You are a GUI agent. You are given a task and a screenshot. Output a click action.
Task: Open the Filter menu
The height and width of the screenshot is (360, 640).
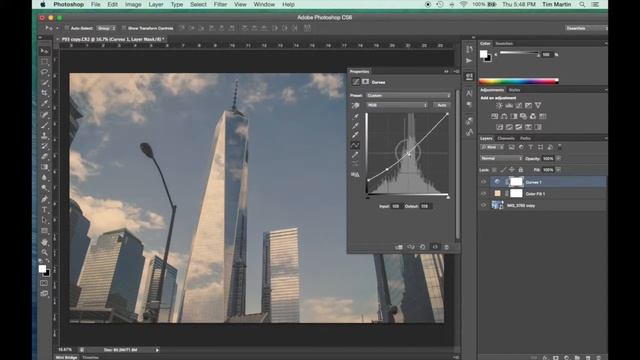(x=220, y=4)
